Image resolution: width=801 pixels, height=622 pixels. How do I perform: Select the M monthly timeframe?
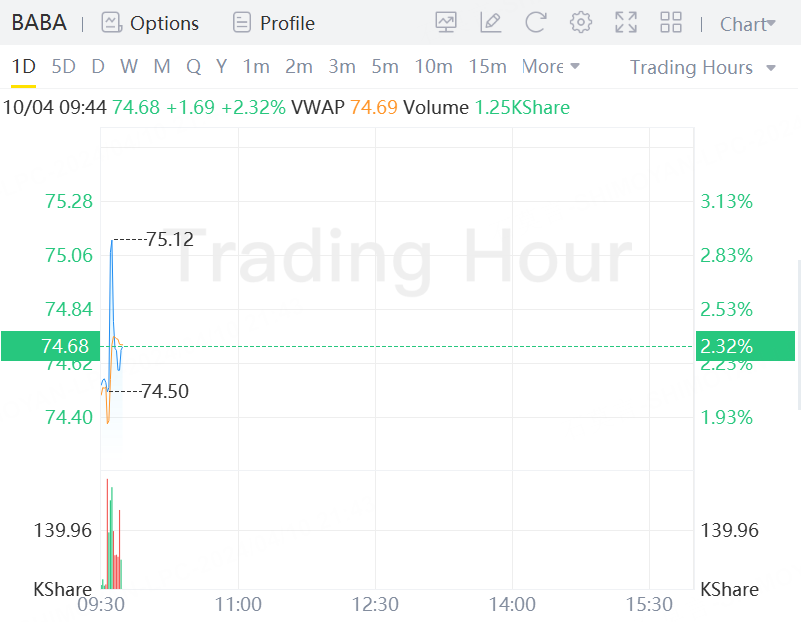[162, 66]
